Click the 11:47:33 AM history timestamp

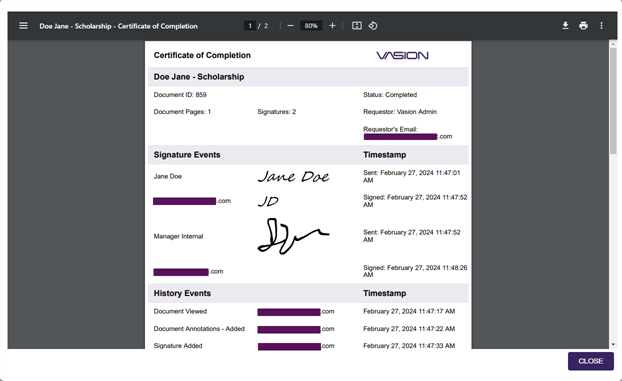click(409, 346)
